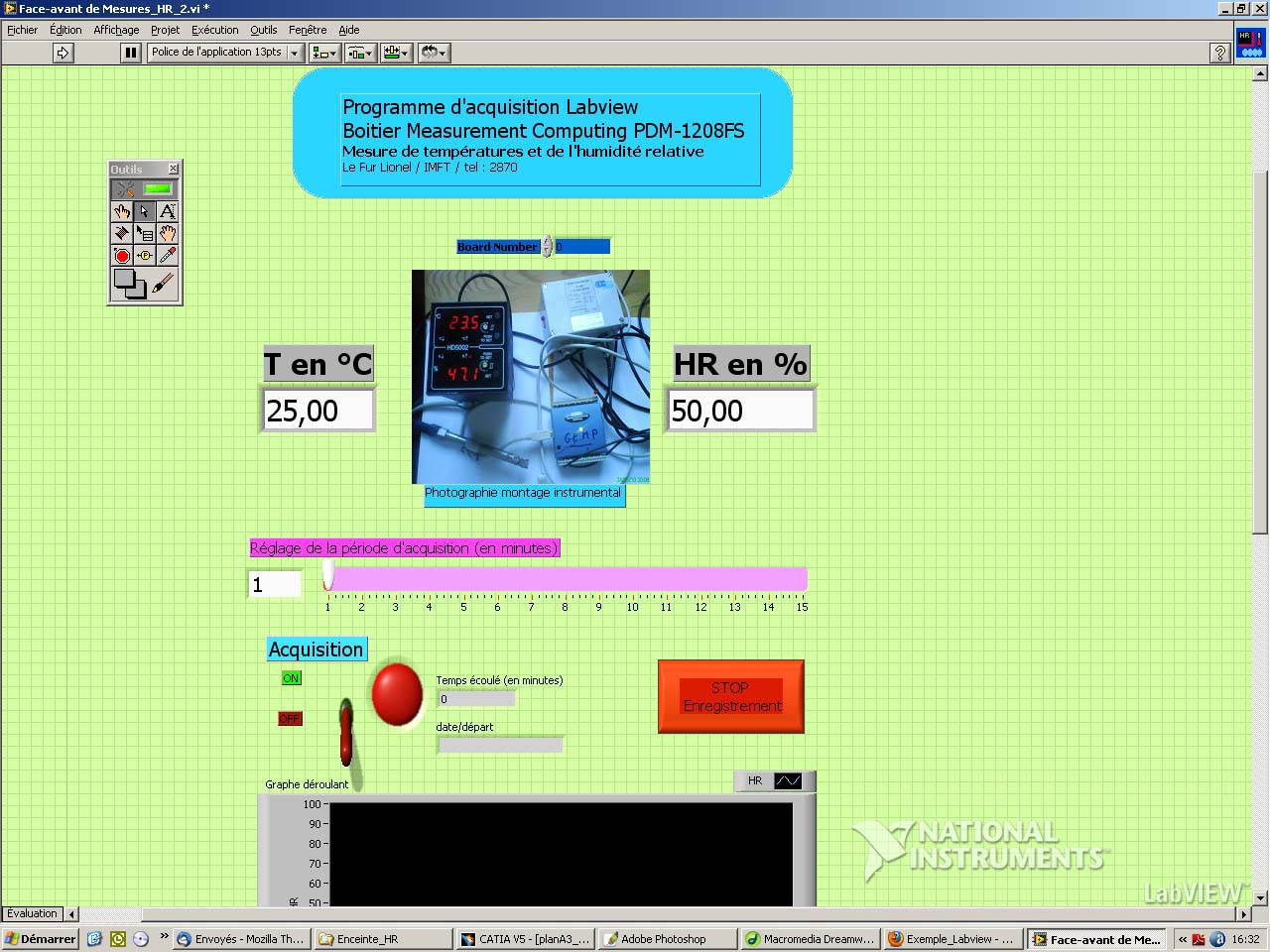This screenshot has height=952, width=1270.
Task: Click the HR plot legend line sample
Action: 788,781
